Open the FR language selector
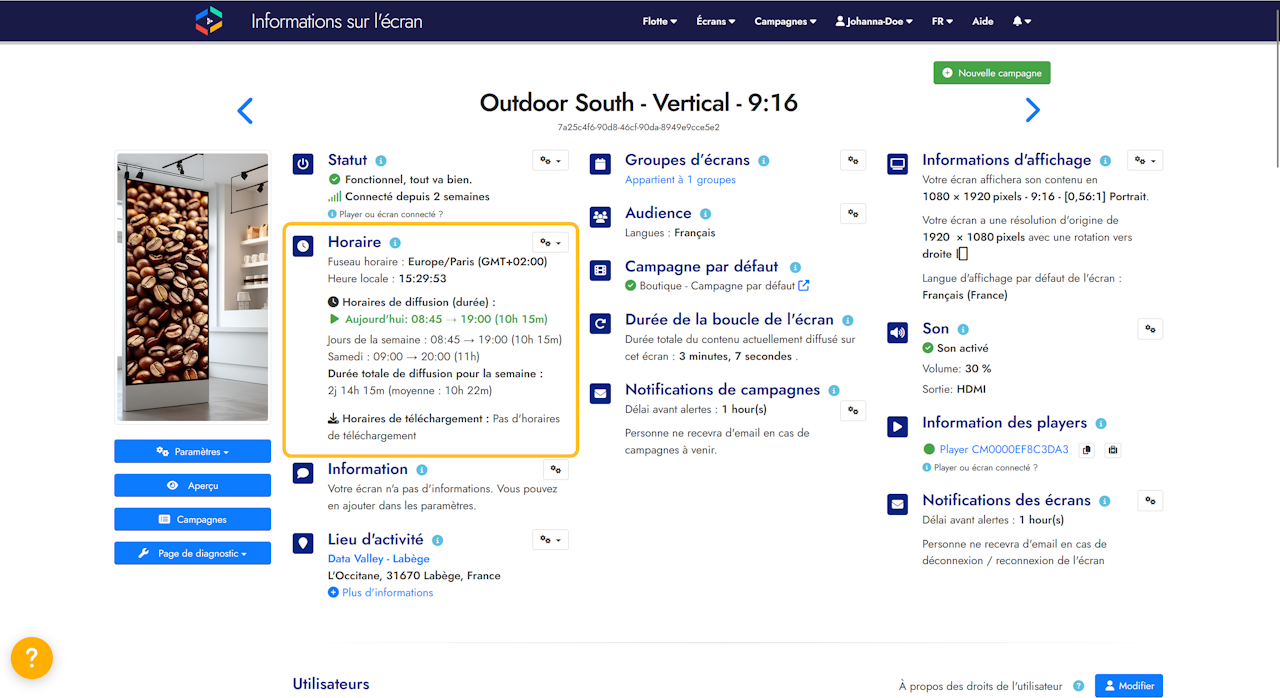 (942, 21)
